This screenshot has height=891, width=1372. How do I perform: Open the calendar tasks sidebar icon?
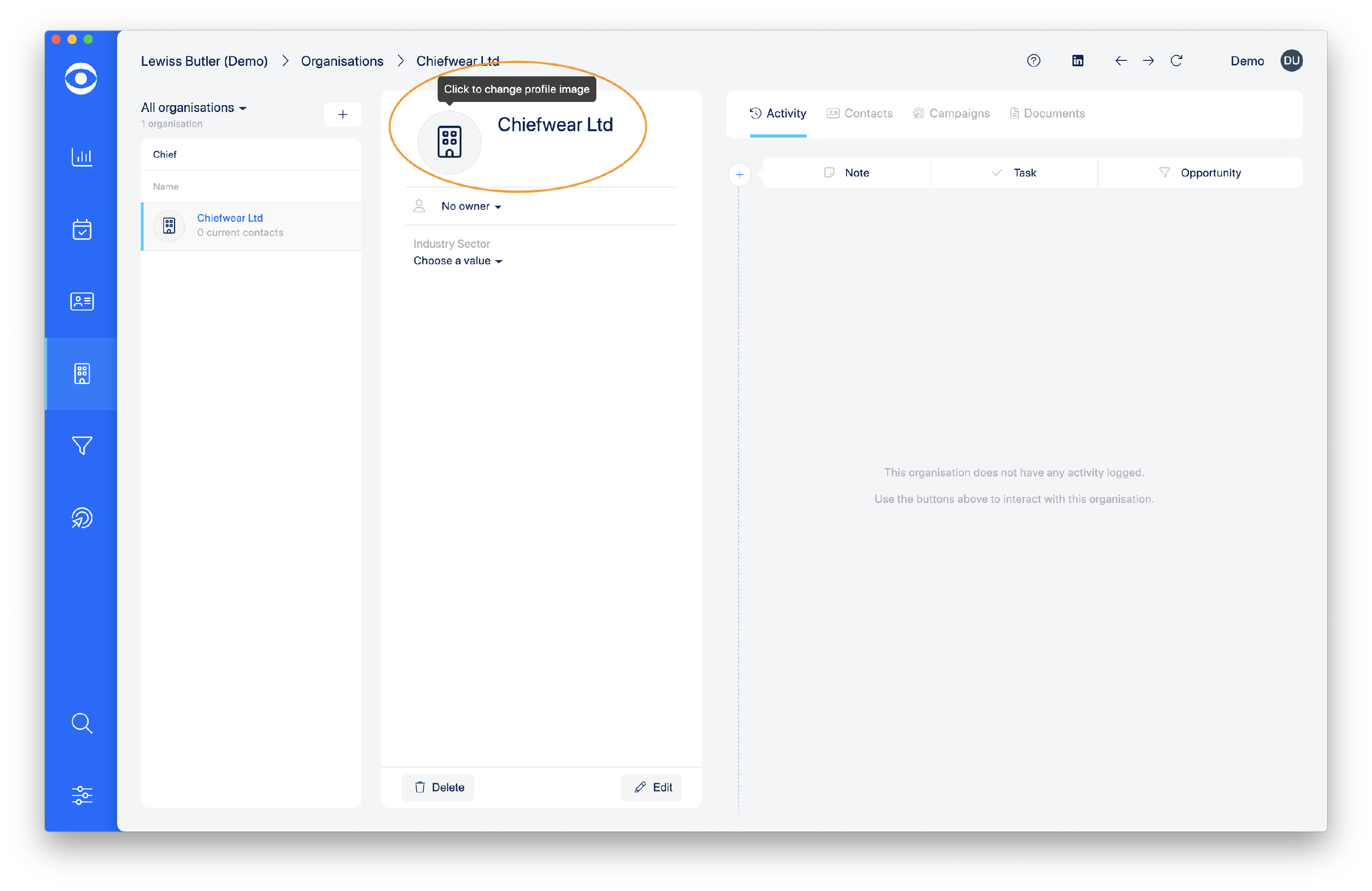[81, 229]
